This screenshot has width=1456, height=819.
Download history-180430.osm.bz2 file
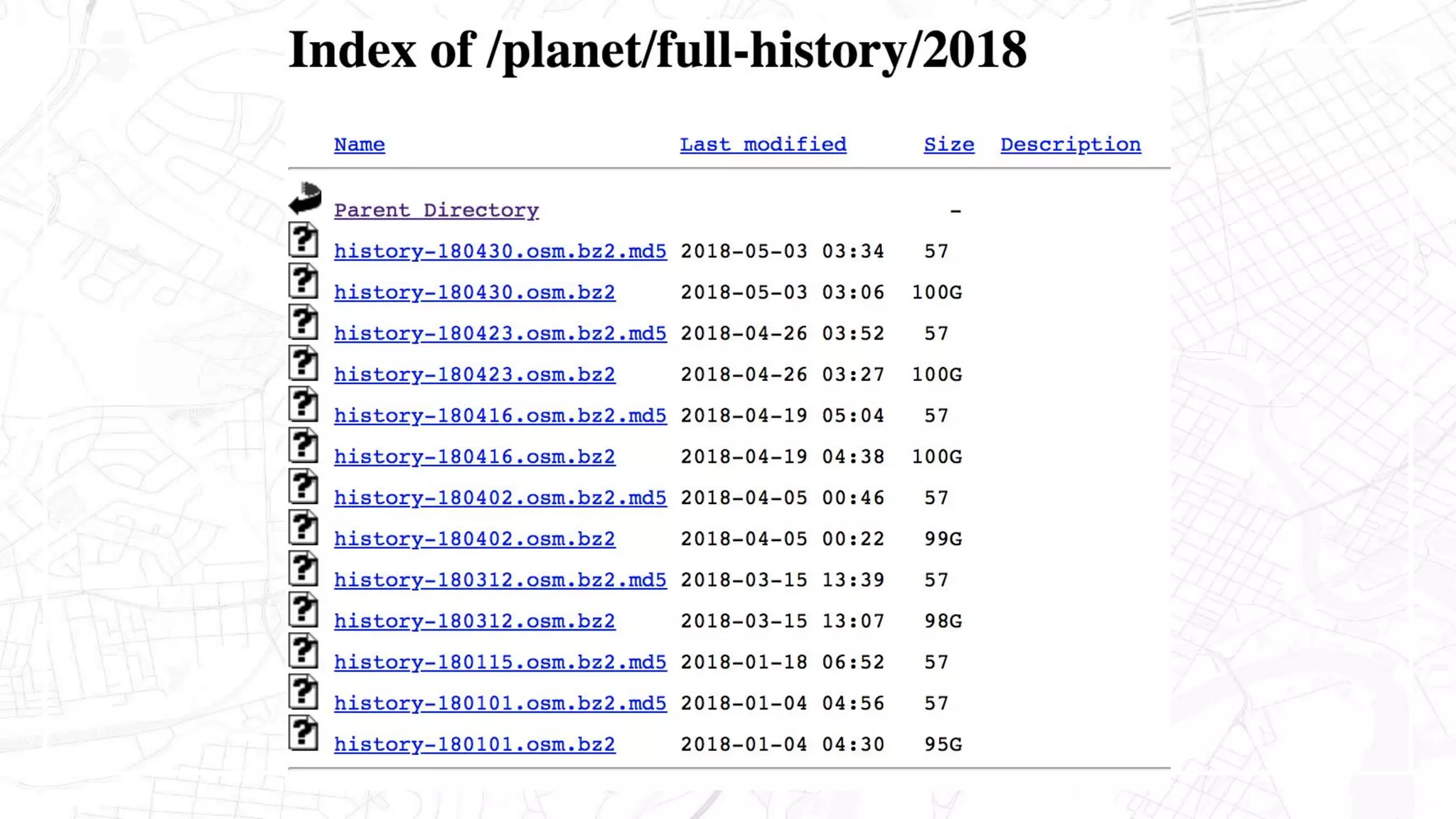(474, 292)
